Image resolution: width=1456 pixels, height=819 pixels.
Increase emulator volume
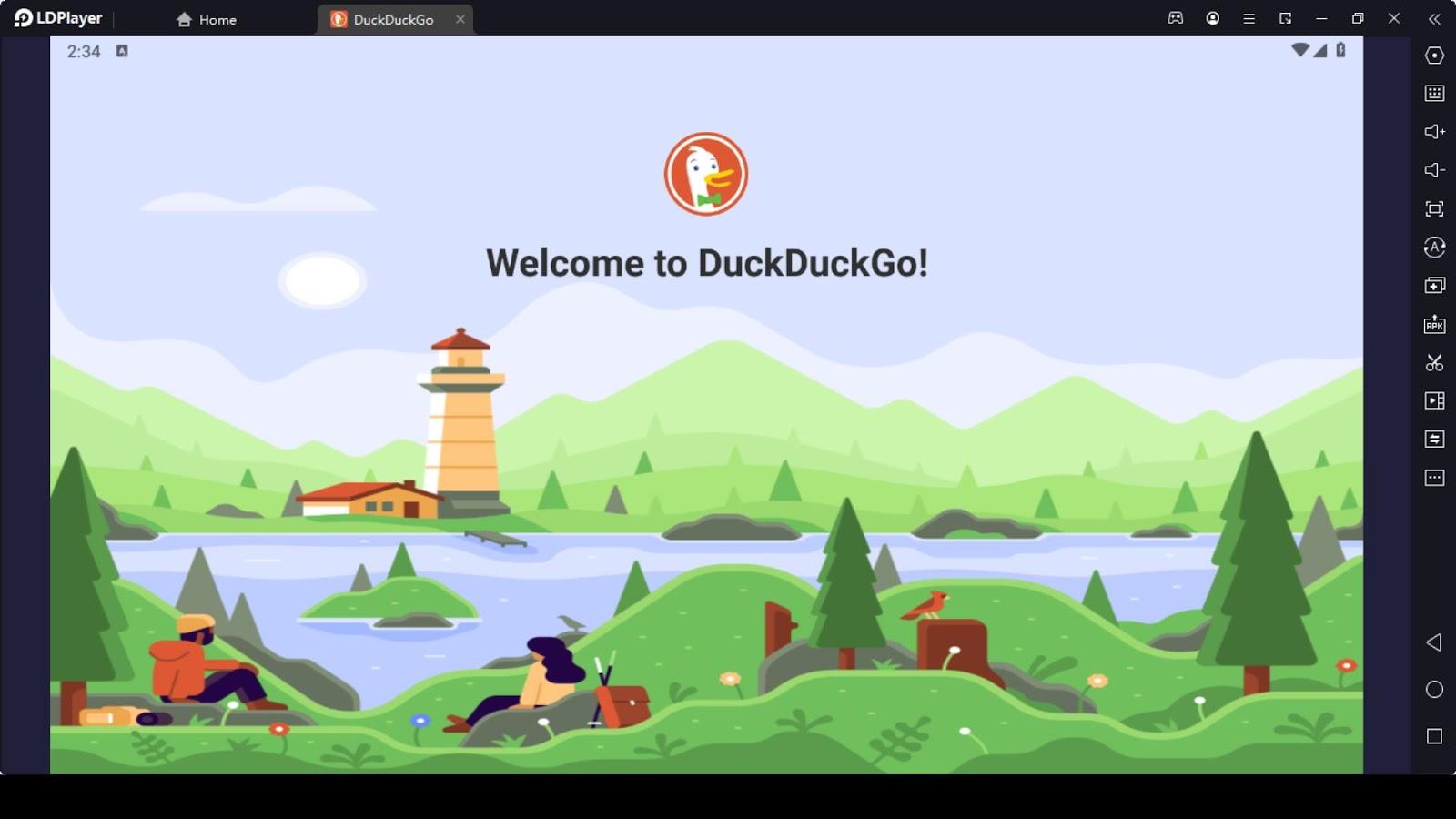1434,132
